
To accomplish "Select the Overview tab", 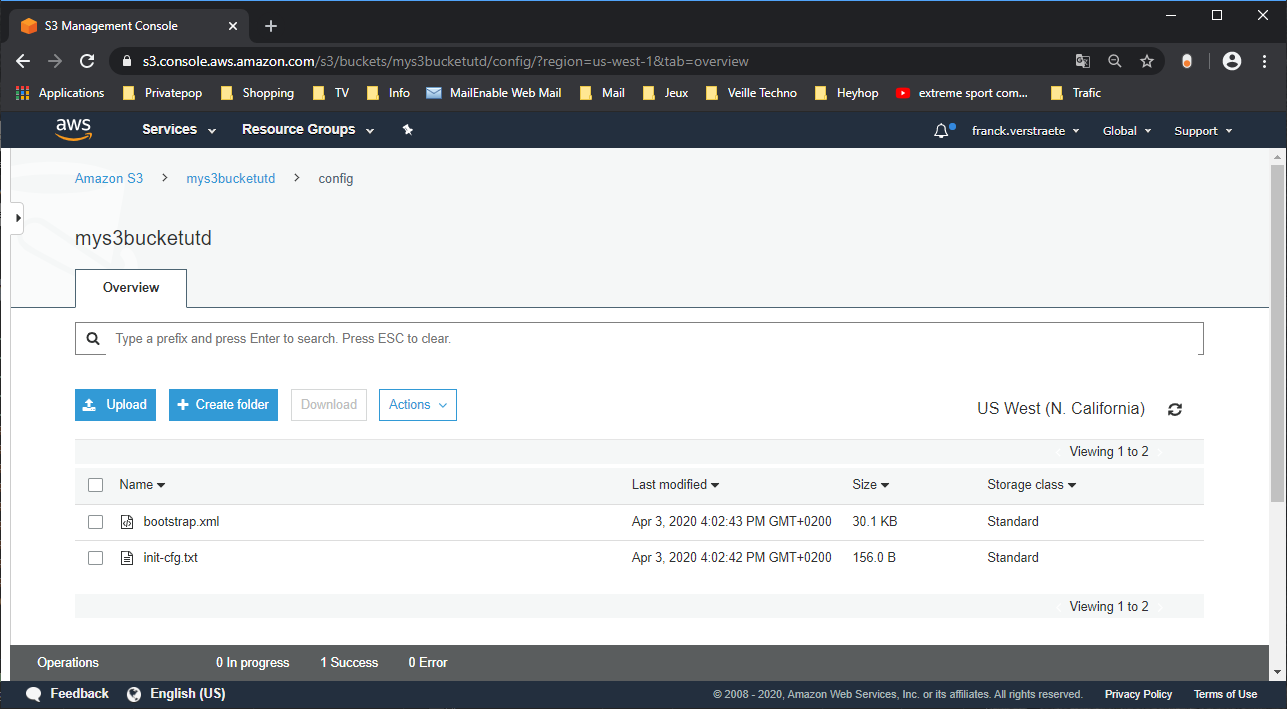I will [131, 288].
